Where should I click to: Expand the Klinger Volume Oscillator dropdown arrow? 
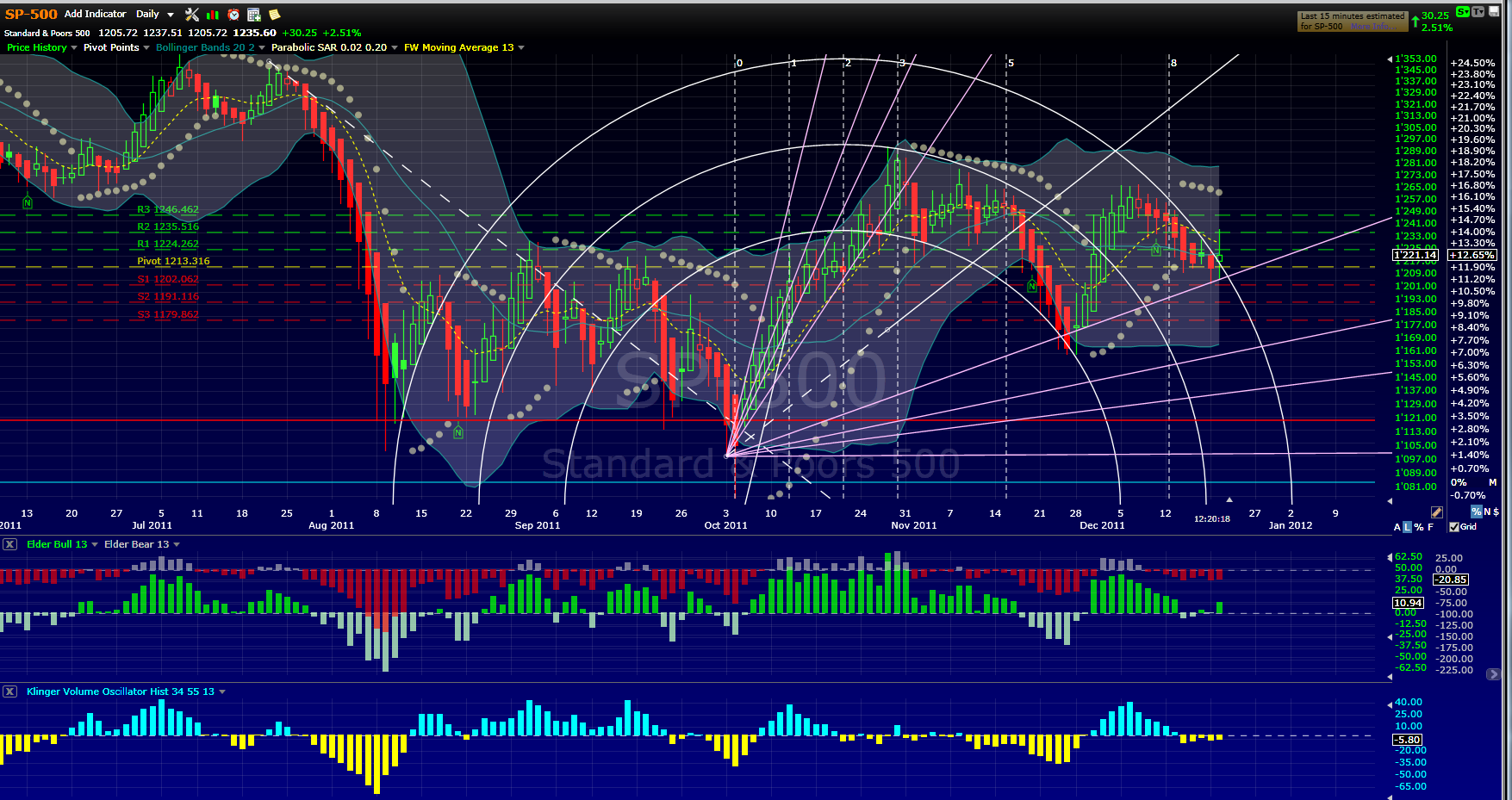pyautogui.click(x=222, y=691)
